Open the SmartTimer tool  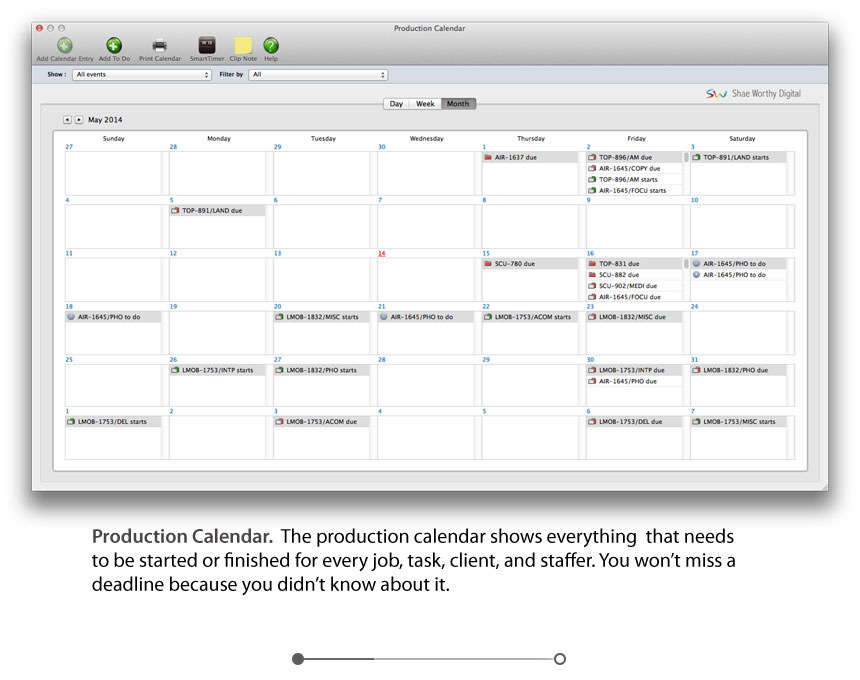pyautogui.click(x=207, y=45)
